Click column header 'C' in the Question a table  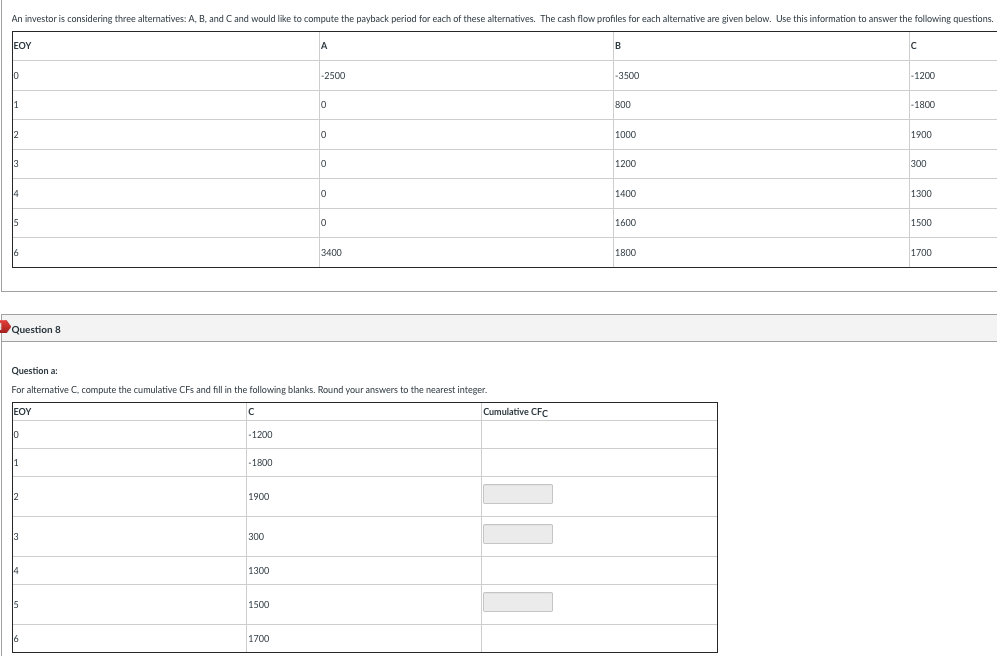point(251,412)
